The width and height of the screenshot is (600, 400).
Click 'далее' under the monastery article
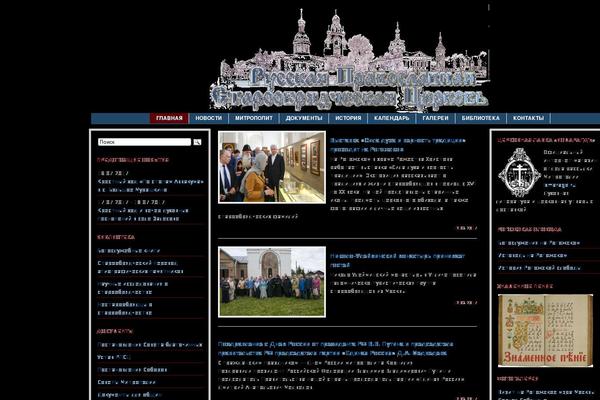coord(466,302)
